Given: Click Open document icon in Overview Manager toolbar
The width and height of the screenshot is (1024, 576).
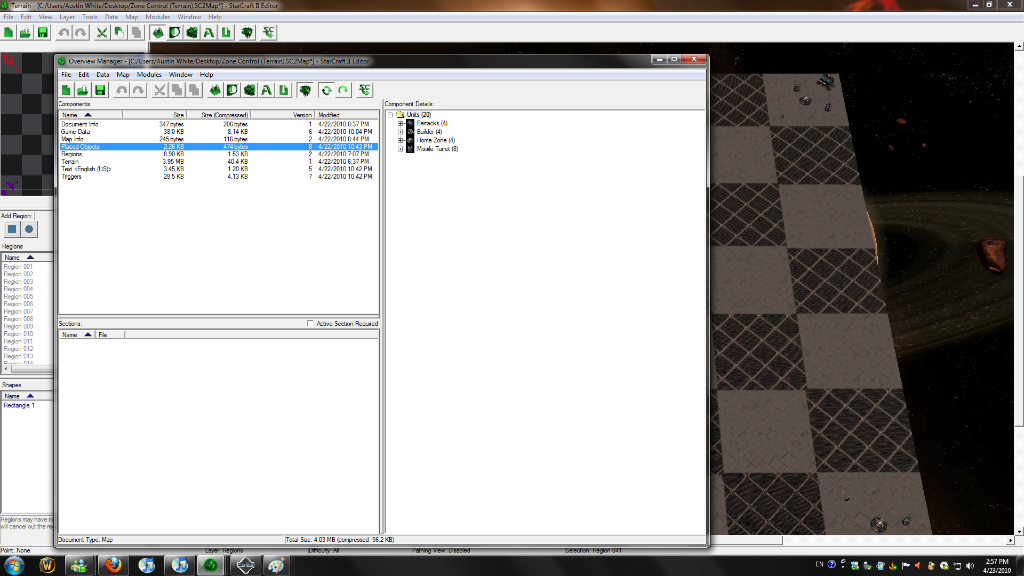Looking at the screenshot, I should click(x=83, y=90).
